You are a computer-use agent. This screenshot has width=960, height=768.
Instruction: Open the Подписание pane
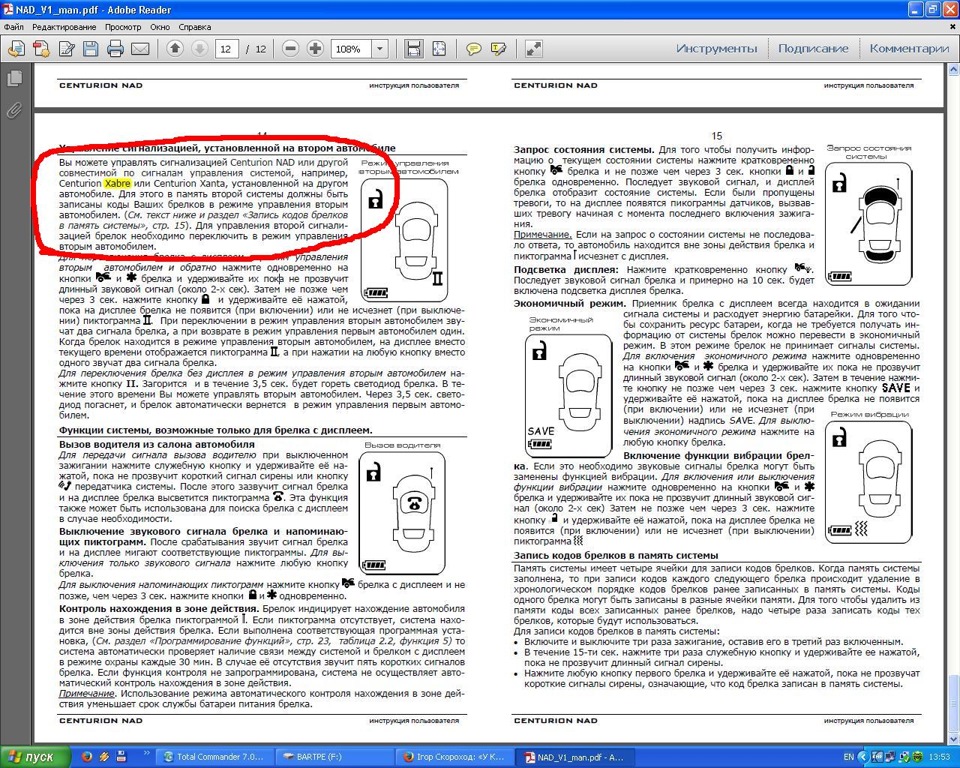click(x=813, y=48)
